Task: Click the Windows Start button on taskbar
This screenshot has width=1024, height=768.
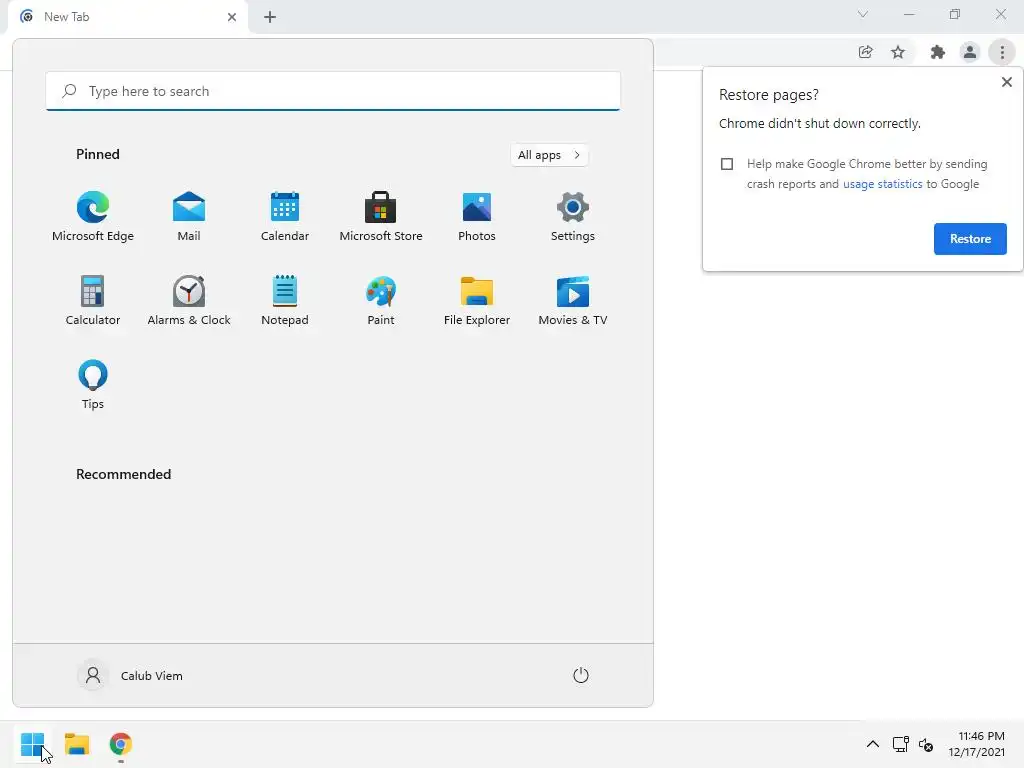Action: pyautogui.click(x=32, y=744)
